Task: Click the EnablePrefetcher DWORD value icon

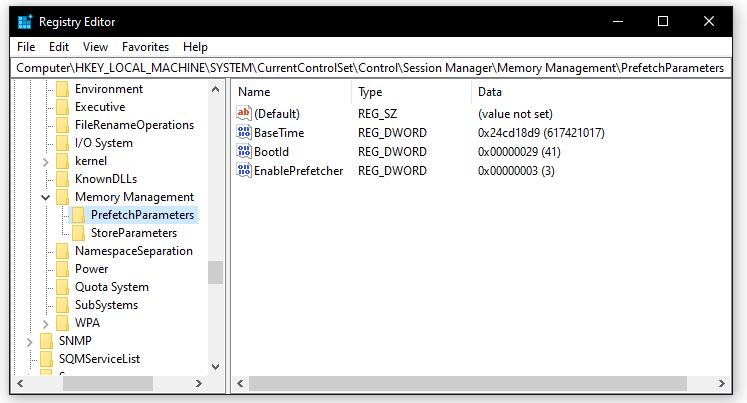Action: tap(243, 171)
